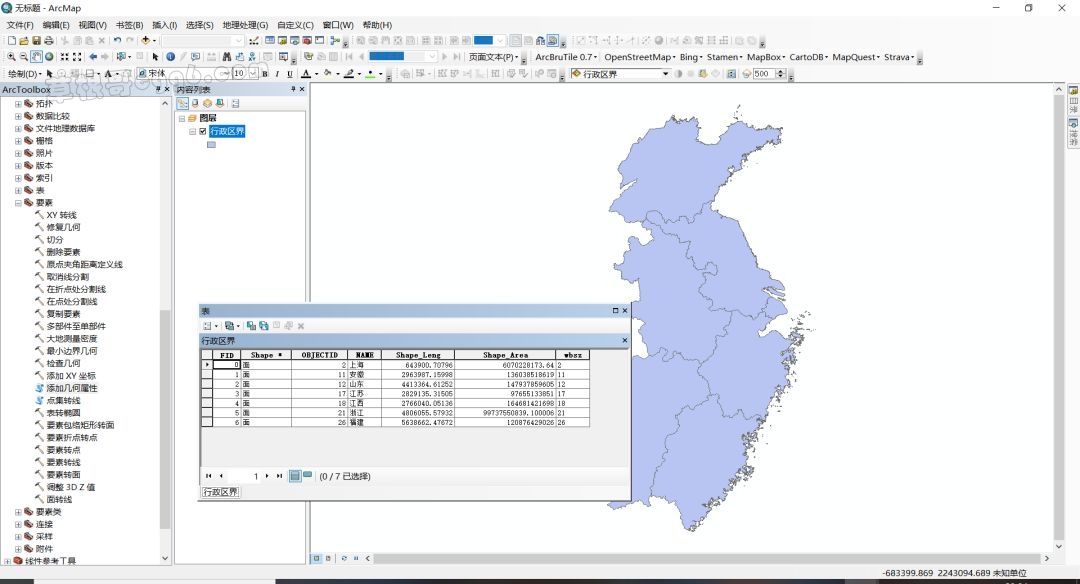Select the Pan hand tool
Viewport: 1080px width, 584px height.
click(36, 57)
